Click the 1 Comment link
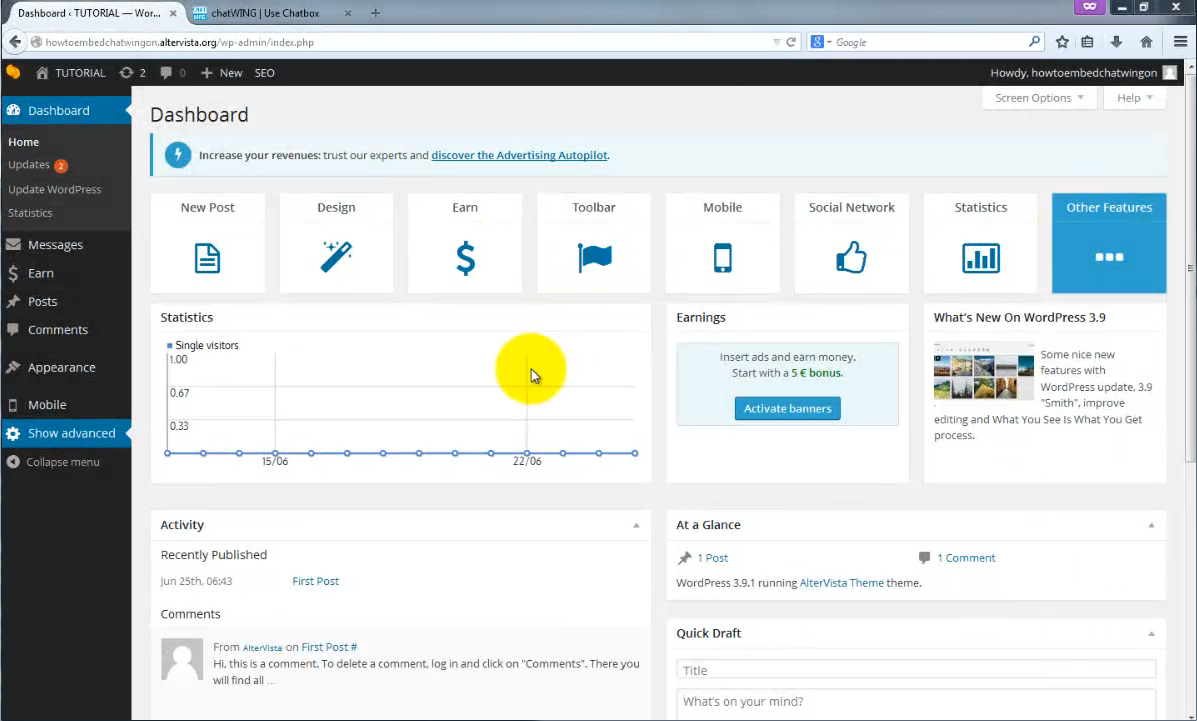1197x721 pixels. (x=966, y=558)
